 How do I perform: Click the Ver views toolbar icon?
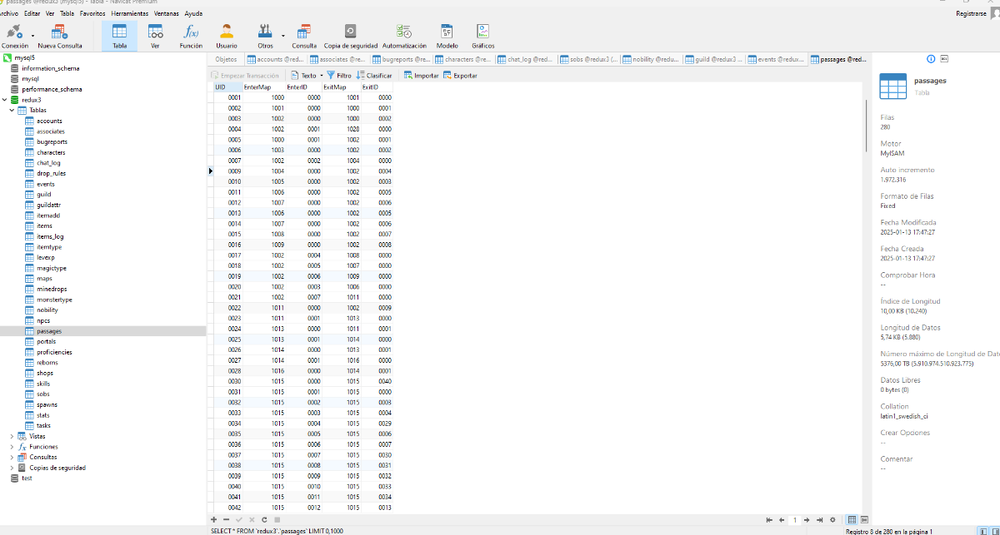(155, 35)
